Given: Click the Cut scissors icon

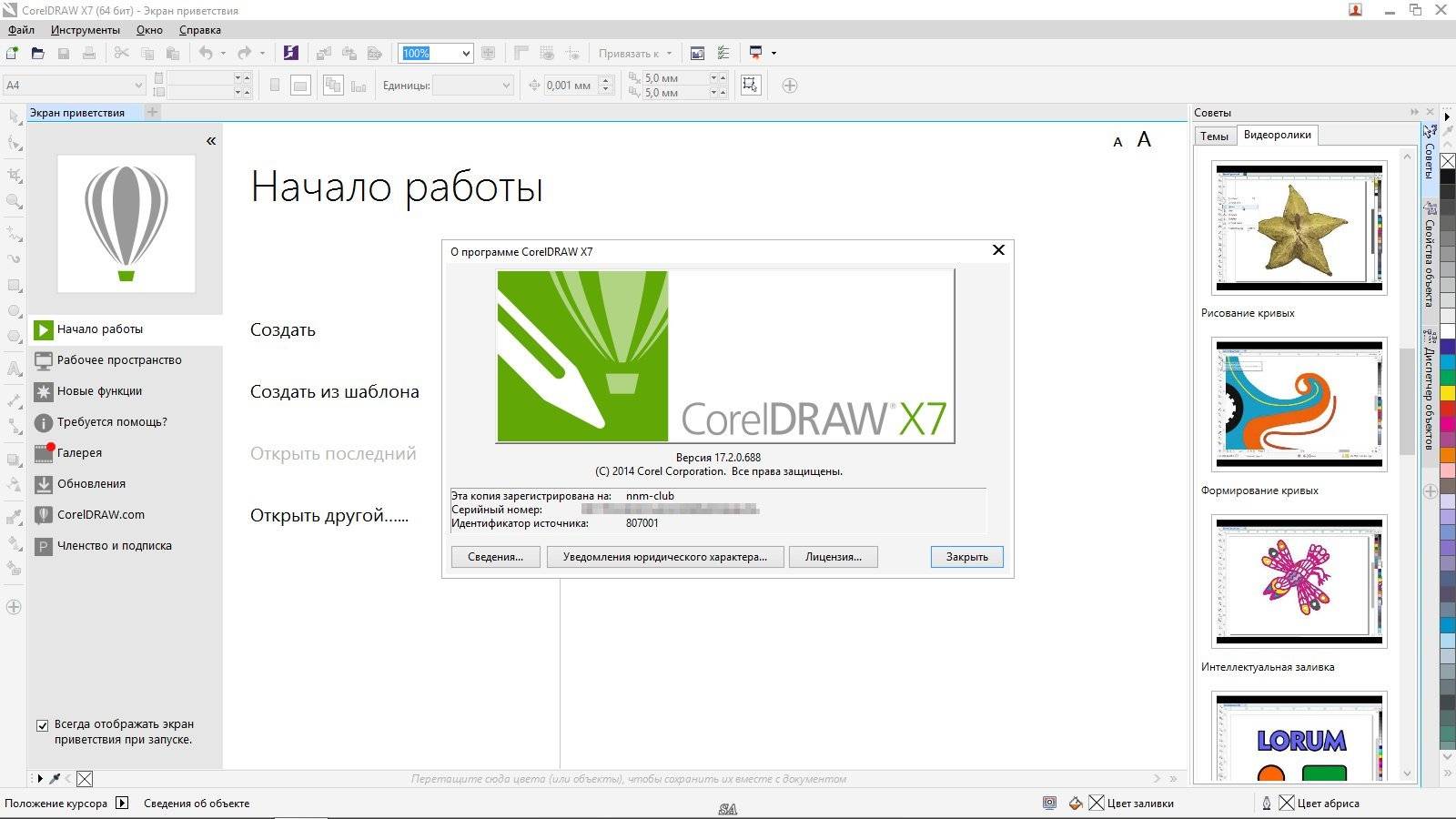Looking at the screenshot, I should click(x=121, y=54).
